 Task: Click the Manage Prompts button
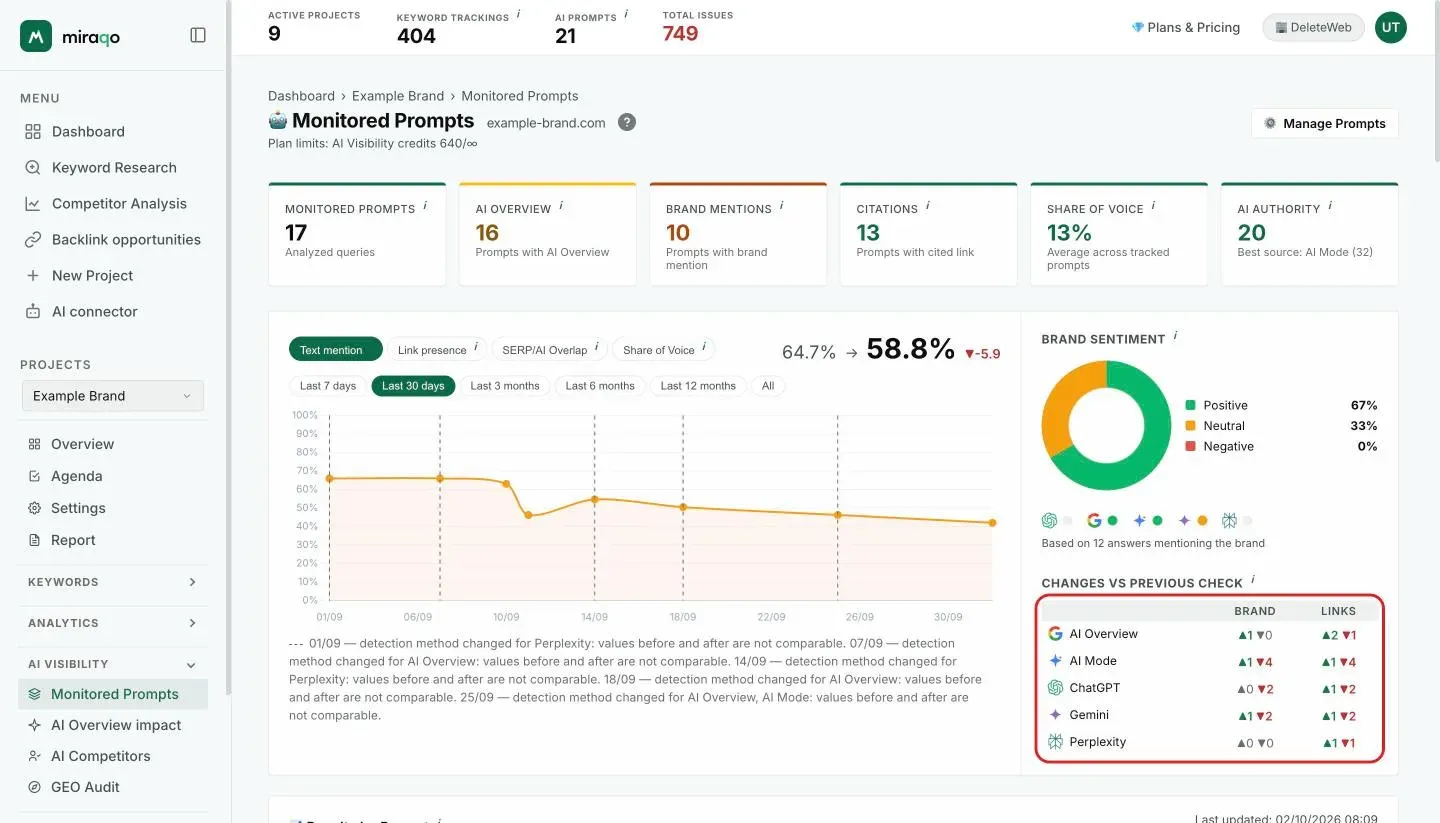click(1324, 123)
